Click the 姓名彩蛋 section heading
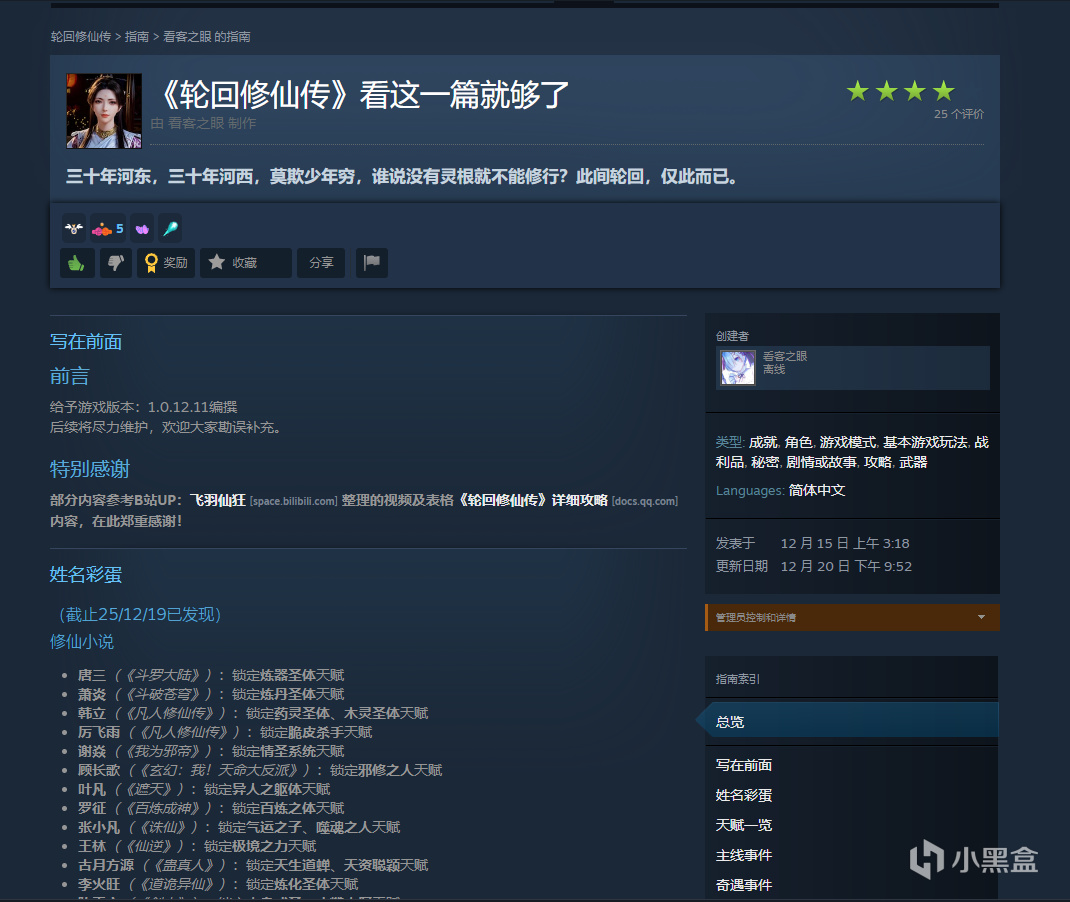The image size is (1070, 902). [86, 574]
